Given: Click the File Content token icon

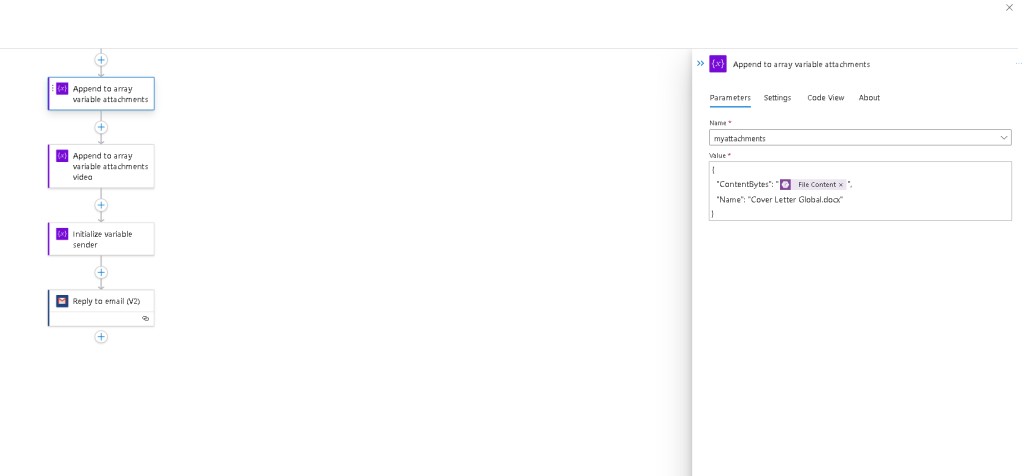Looking at the screenshot, I should (x=786, y=184).
